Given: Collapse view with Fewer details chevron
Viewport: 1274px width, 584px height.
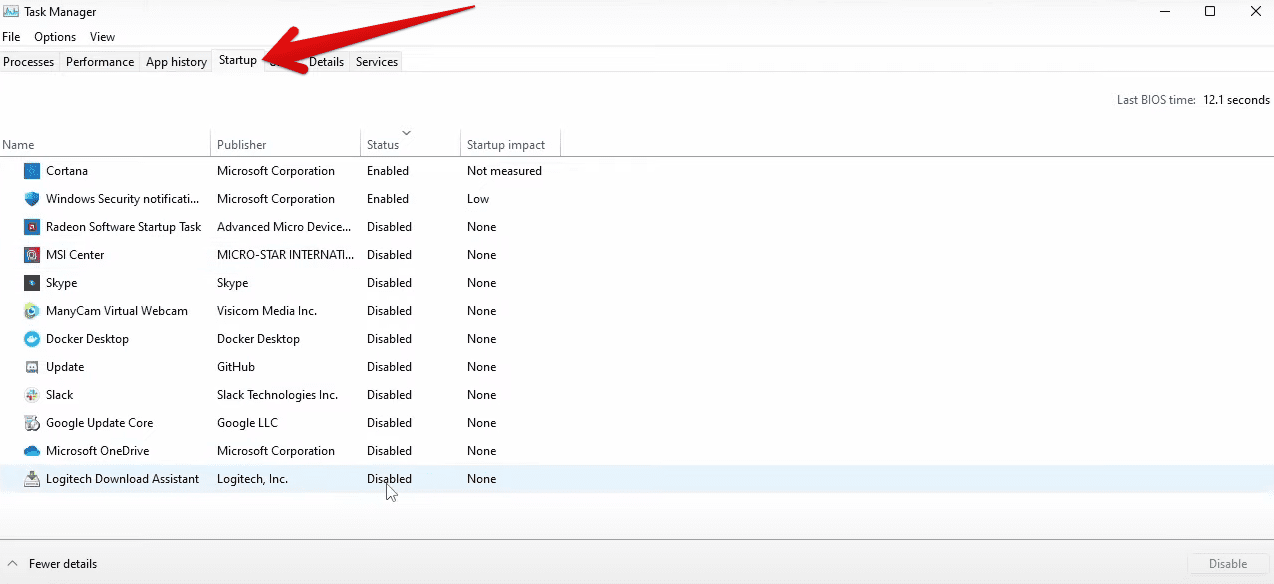Looking at the screenshot, I should 13,564.
